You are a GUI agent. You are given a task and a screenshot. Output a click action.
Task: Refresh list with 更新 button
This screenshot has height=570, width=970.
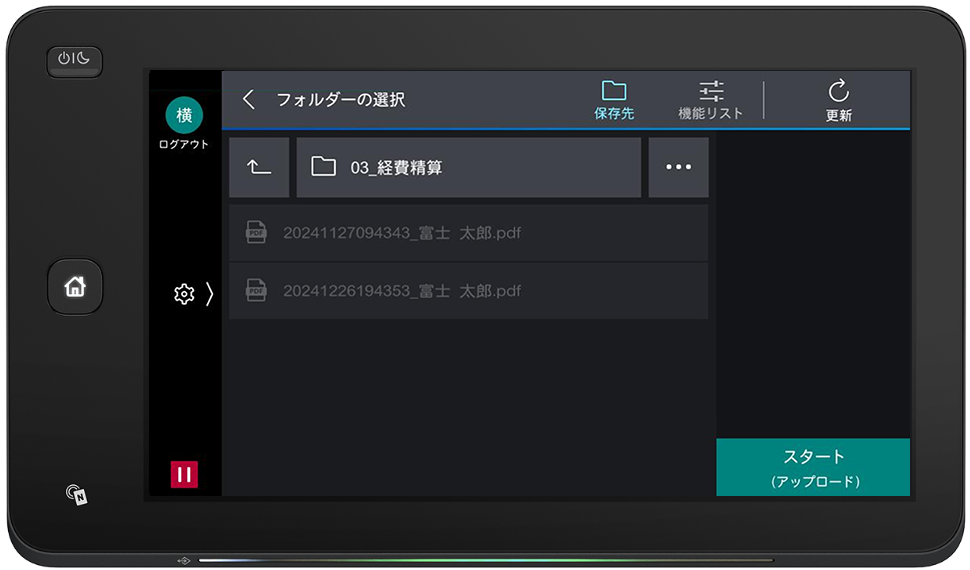(x=838, y=100)
